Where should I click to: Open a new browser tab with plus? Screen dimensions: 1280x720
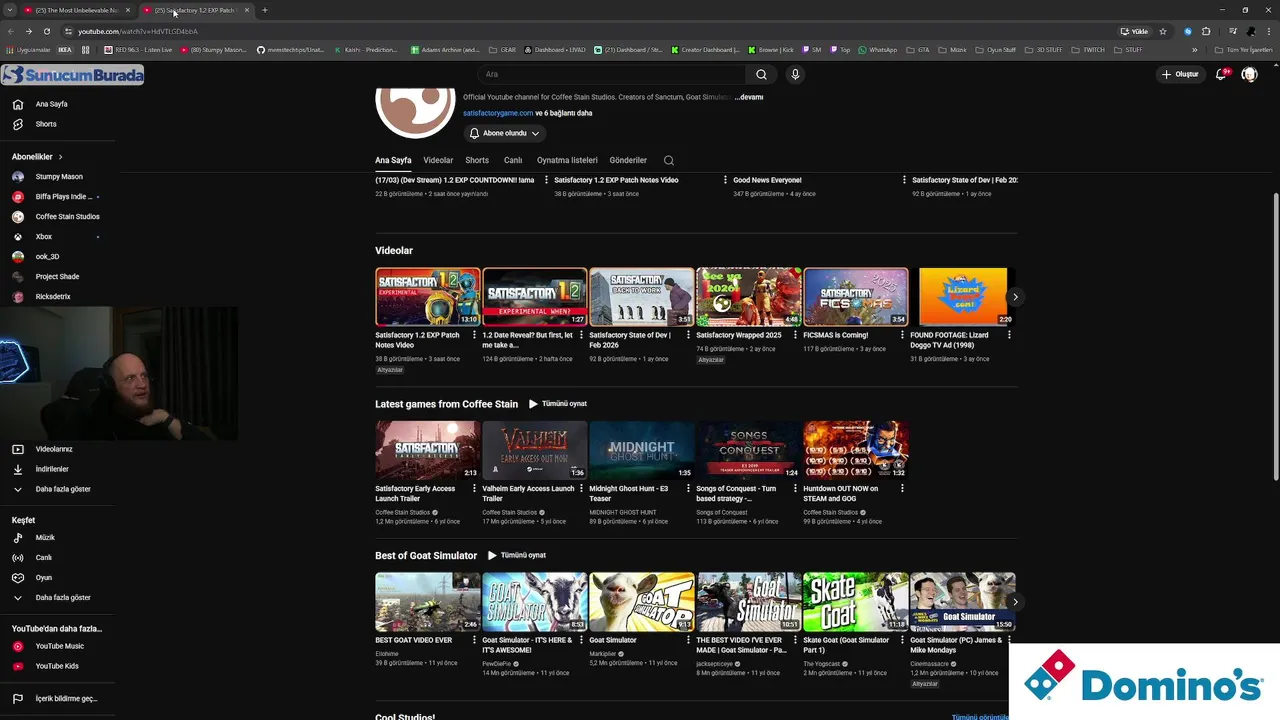click(x=265, y=10)
